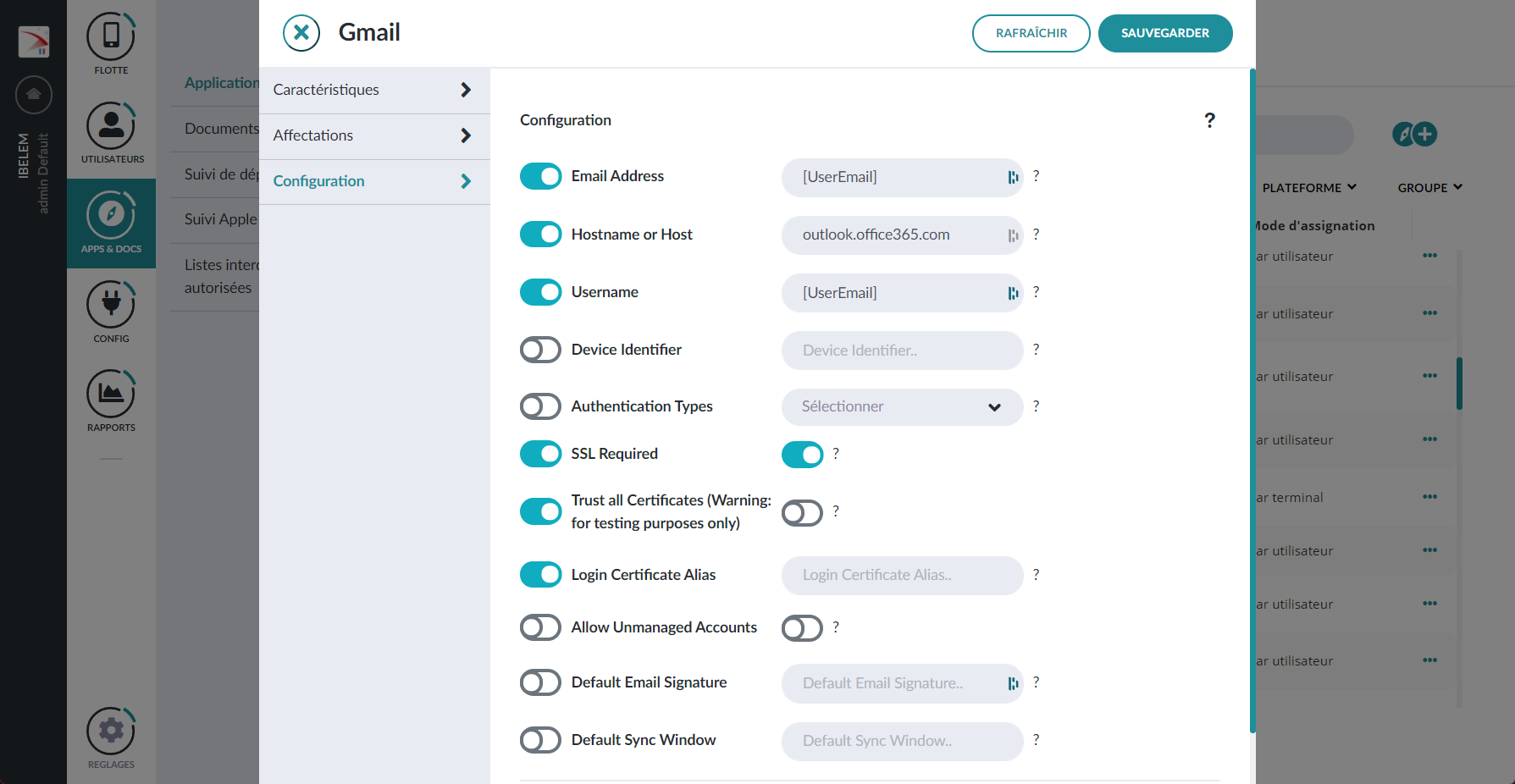Expand the Groupe column filter
Screen dimensions: 1515x784
click(1429, 188)
